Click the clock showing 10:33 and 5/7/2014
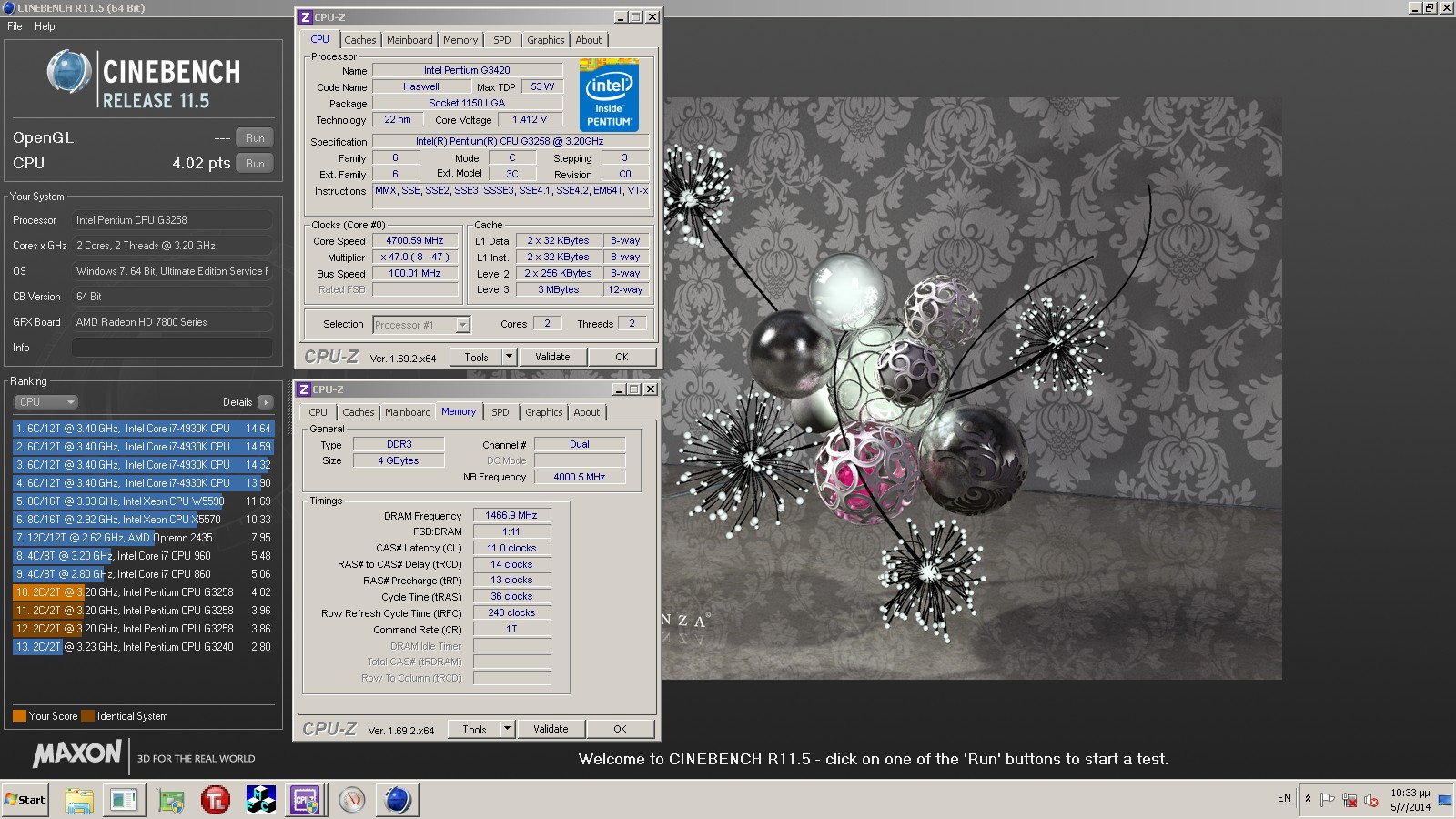1456x819 pixels. [1410, 800]
